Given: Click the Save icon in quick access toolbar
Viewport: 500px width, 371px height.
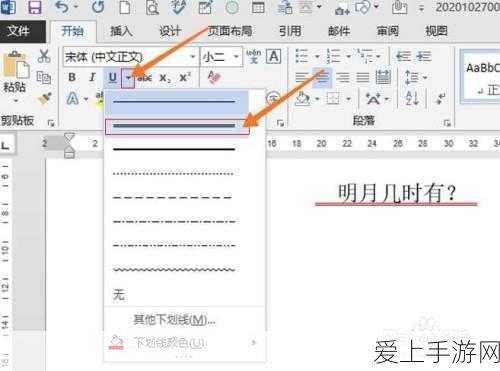Looking at the screenshot, I should [x=34, y=7].
